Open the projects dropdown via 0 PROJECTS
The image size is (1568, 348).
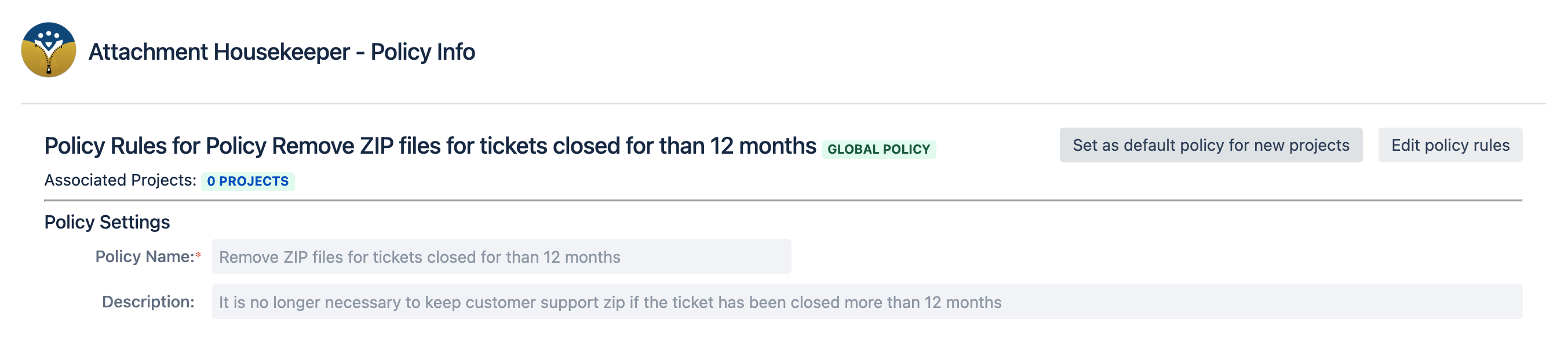pos(249,180)
